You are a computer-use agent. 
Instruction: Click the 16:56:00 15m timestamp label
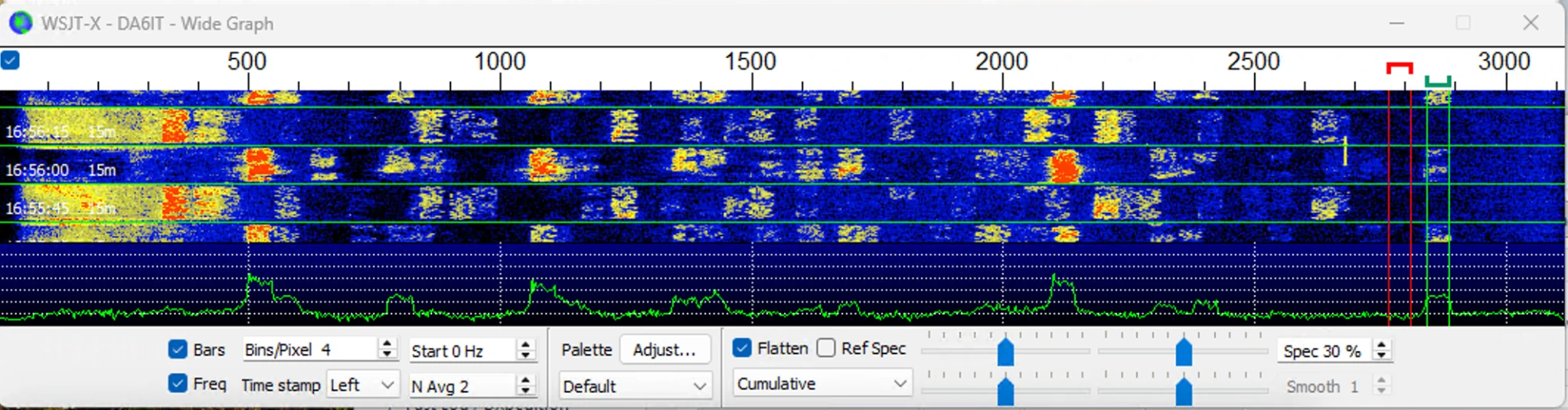[x=60, y=170]
